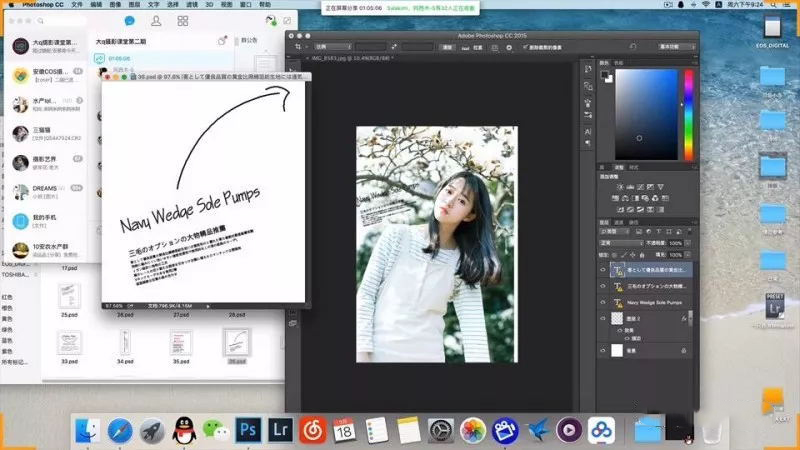Open the 基本功能 workspace dropdown
The image size is (800, 450).
[x=676, y=46]
